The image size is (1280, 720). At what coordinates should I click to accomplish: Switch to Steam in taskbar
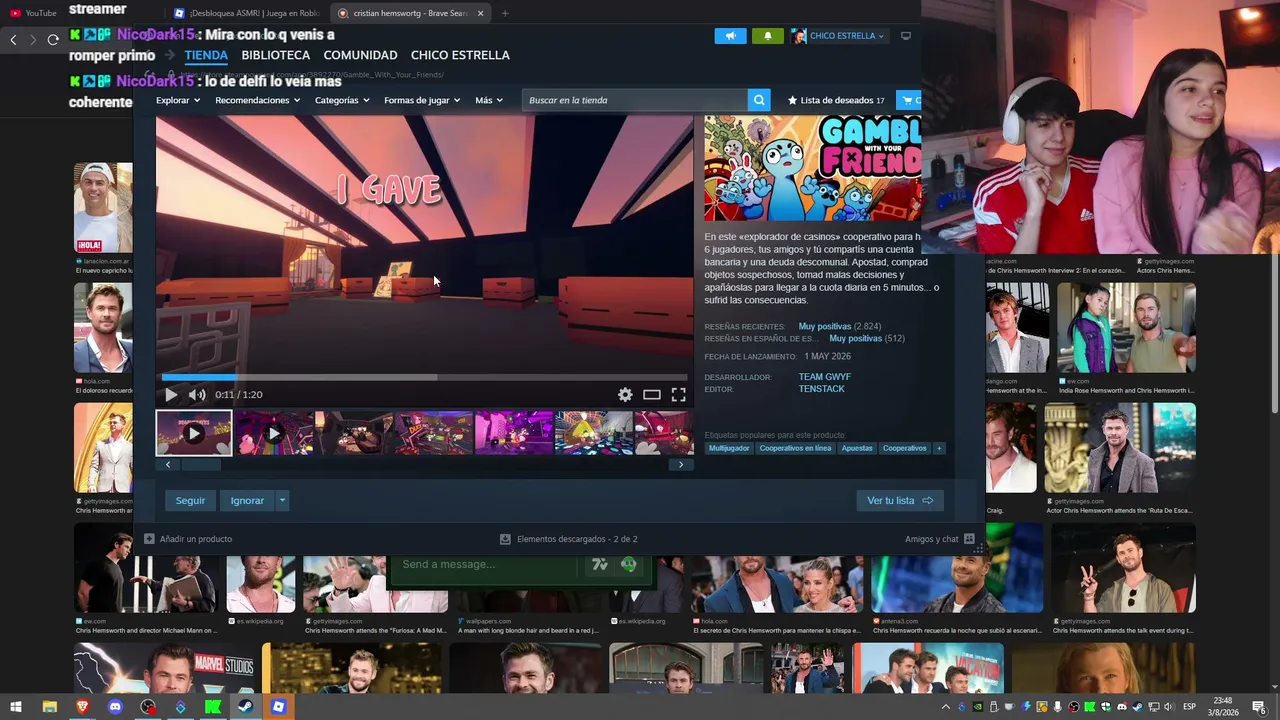tap(245, 707)
